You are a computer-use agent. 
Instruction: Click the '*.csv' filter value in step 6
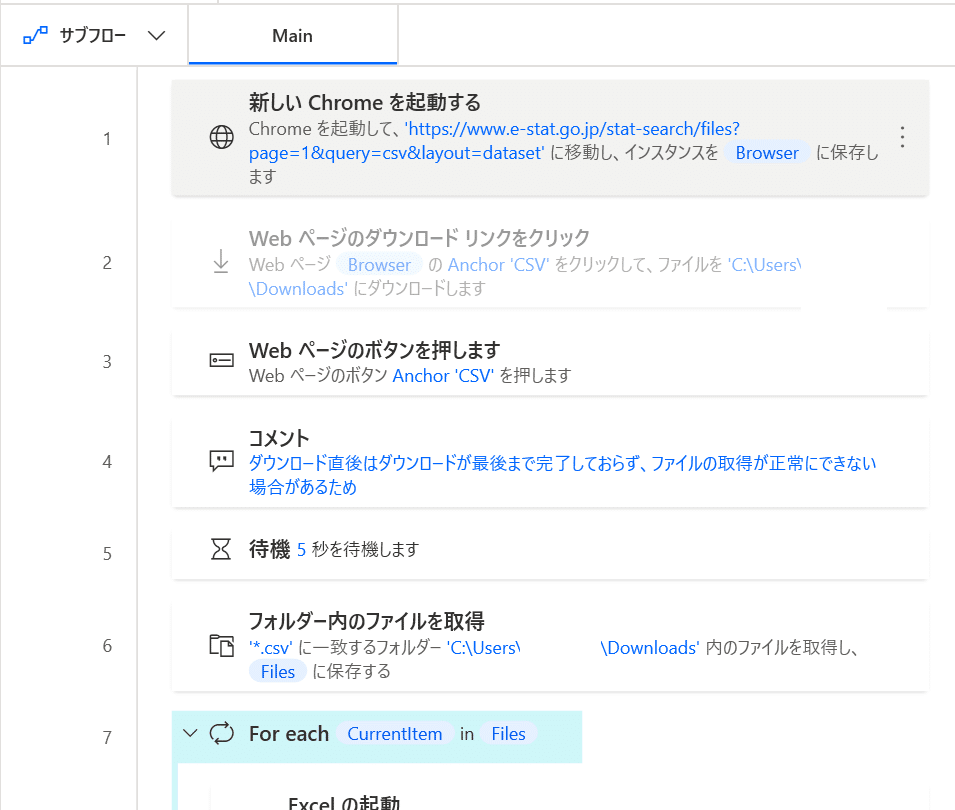click(270, 648)
